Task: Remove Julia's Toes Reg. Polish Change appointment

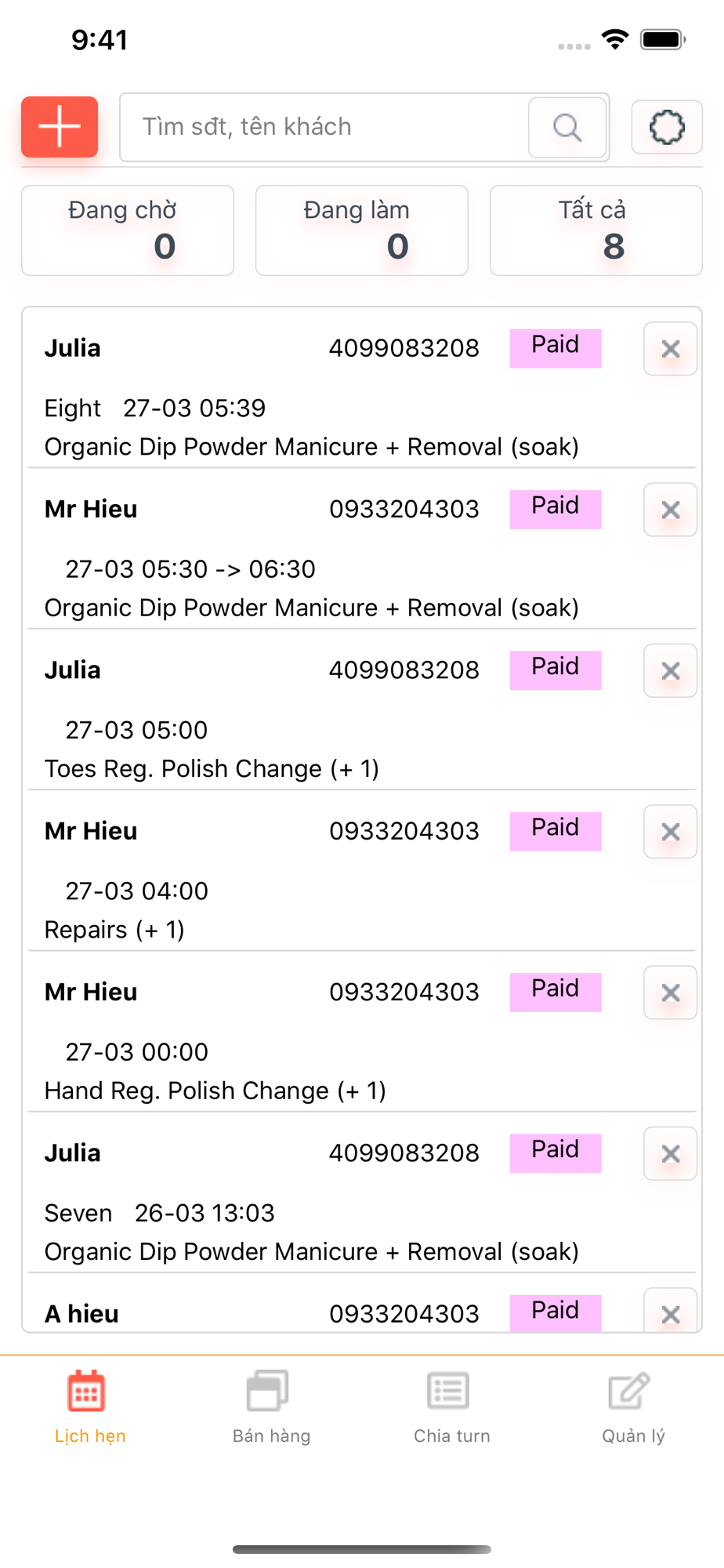Action: click(670, 671)
